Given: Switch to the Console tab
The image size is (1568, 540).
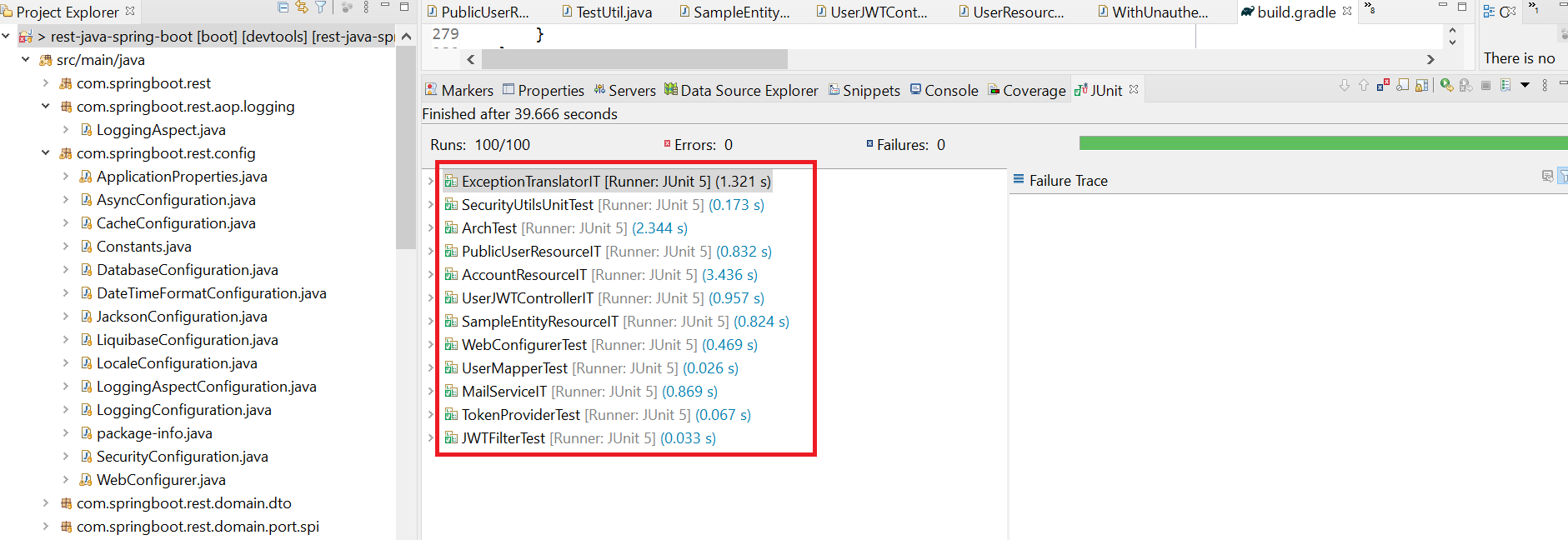Looking at the screenshot, I should coord(944,90).
